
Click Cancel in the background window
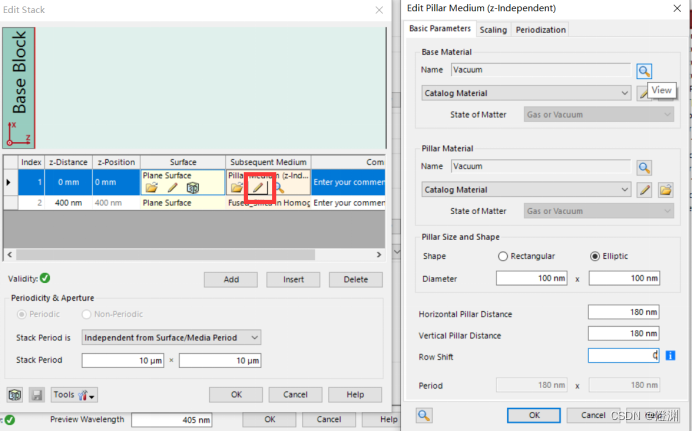point(328,419)
